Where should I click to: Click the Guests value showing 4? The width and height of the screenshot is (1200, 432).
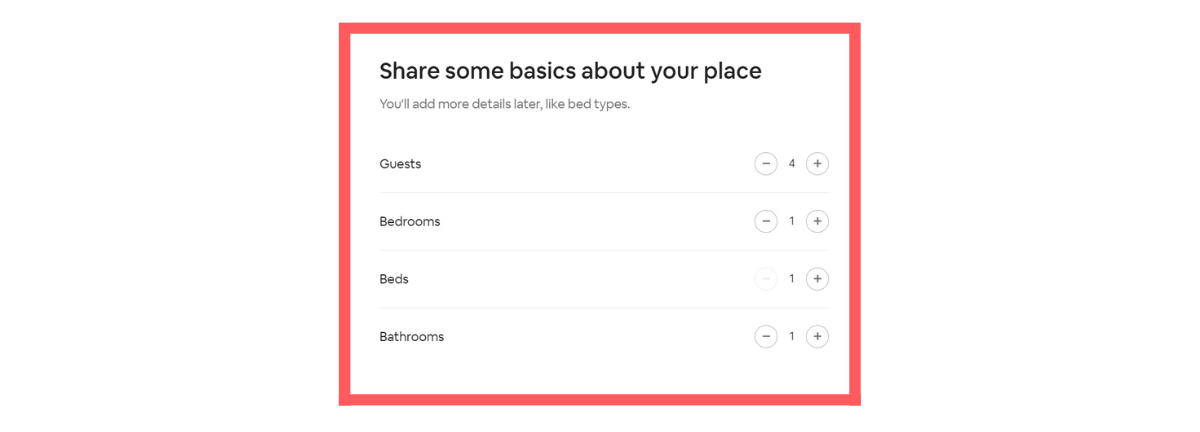792,164
